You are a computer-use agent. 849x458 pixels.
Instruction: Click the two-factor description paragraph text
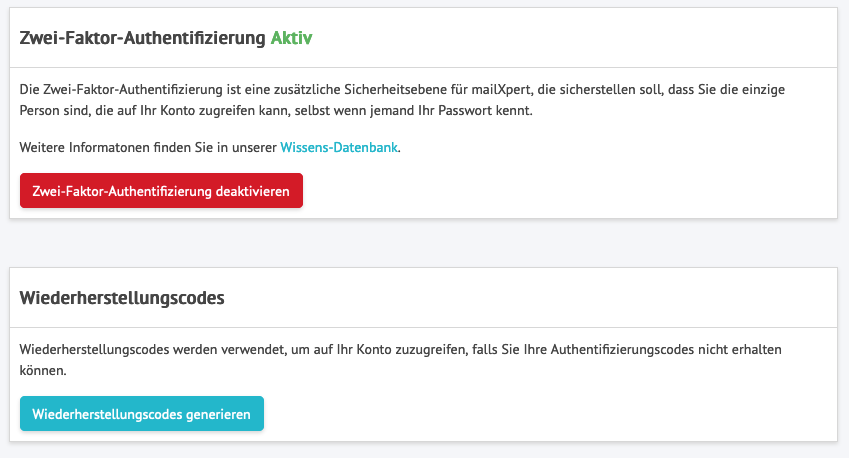300,100
